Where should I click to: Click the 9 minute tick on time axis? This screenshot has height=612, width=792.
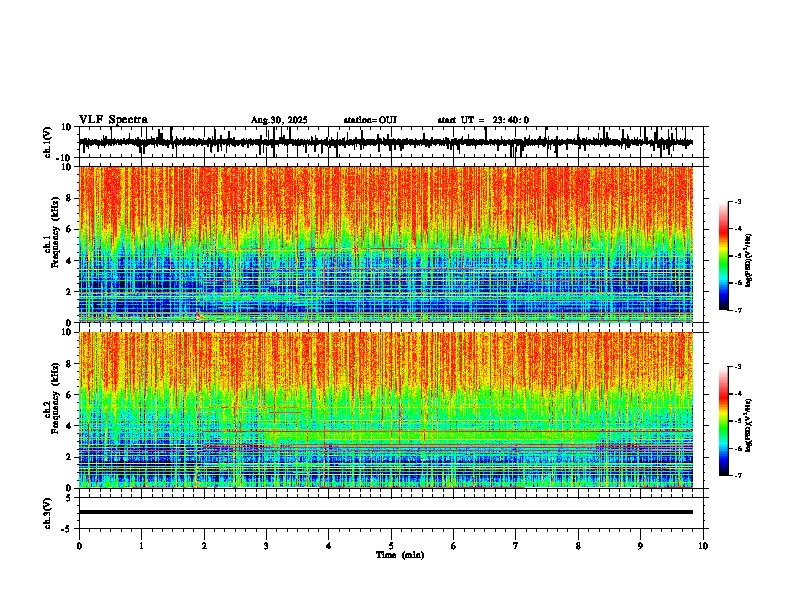click(x=640, y=546)
